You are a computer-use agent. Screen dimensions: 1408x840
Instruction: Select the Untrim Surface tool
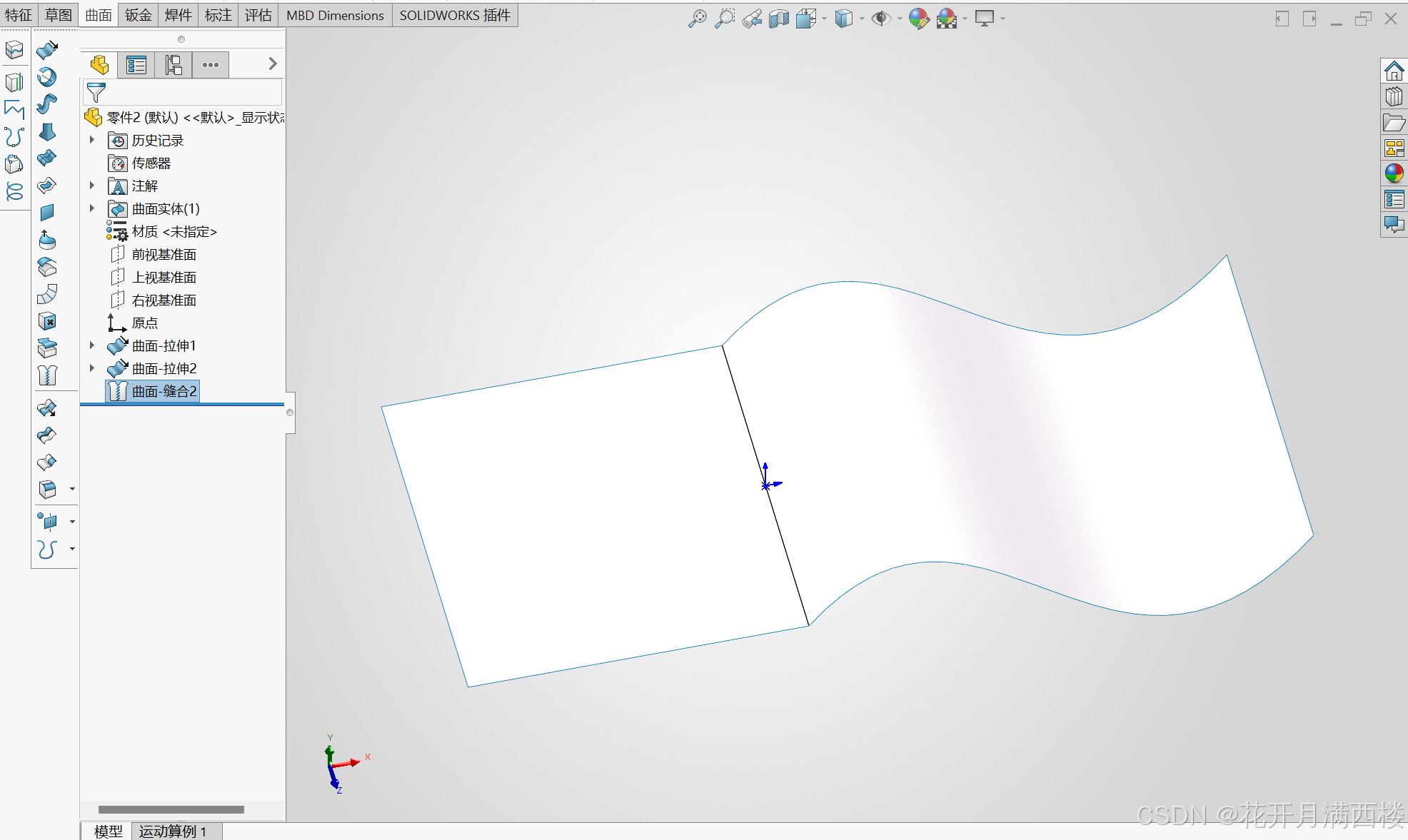click(47, 462)
